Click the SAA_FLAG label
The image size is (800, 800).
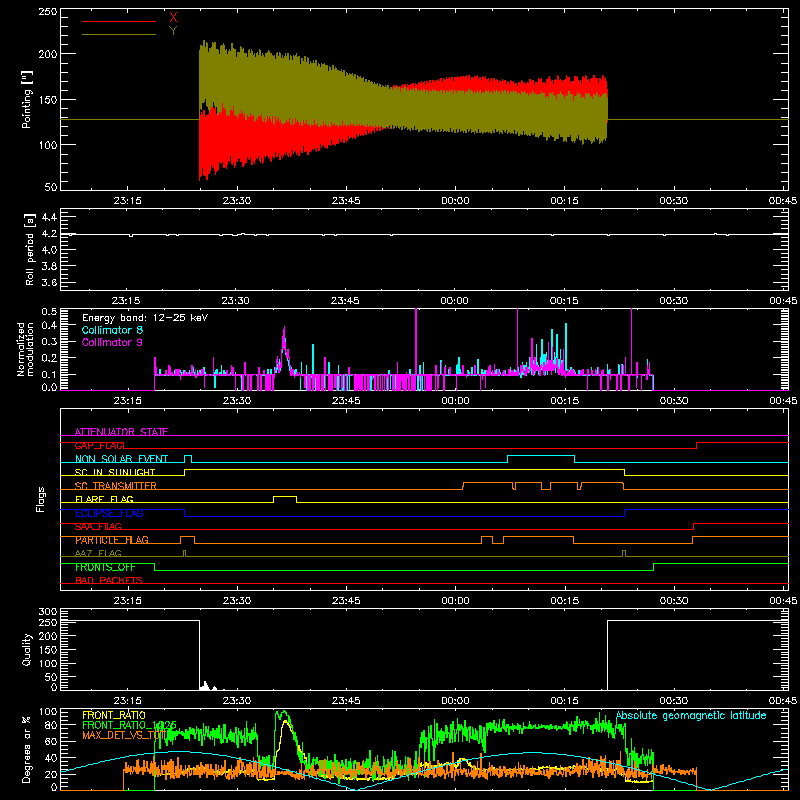pyautogui.click(x=98, y=527)
